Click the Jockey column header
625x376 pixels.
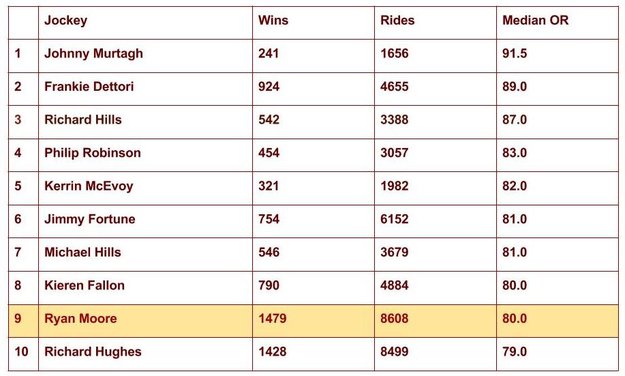pyautogui.click(x=145, y=23)
